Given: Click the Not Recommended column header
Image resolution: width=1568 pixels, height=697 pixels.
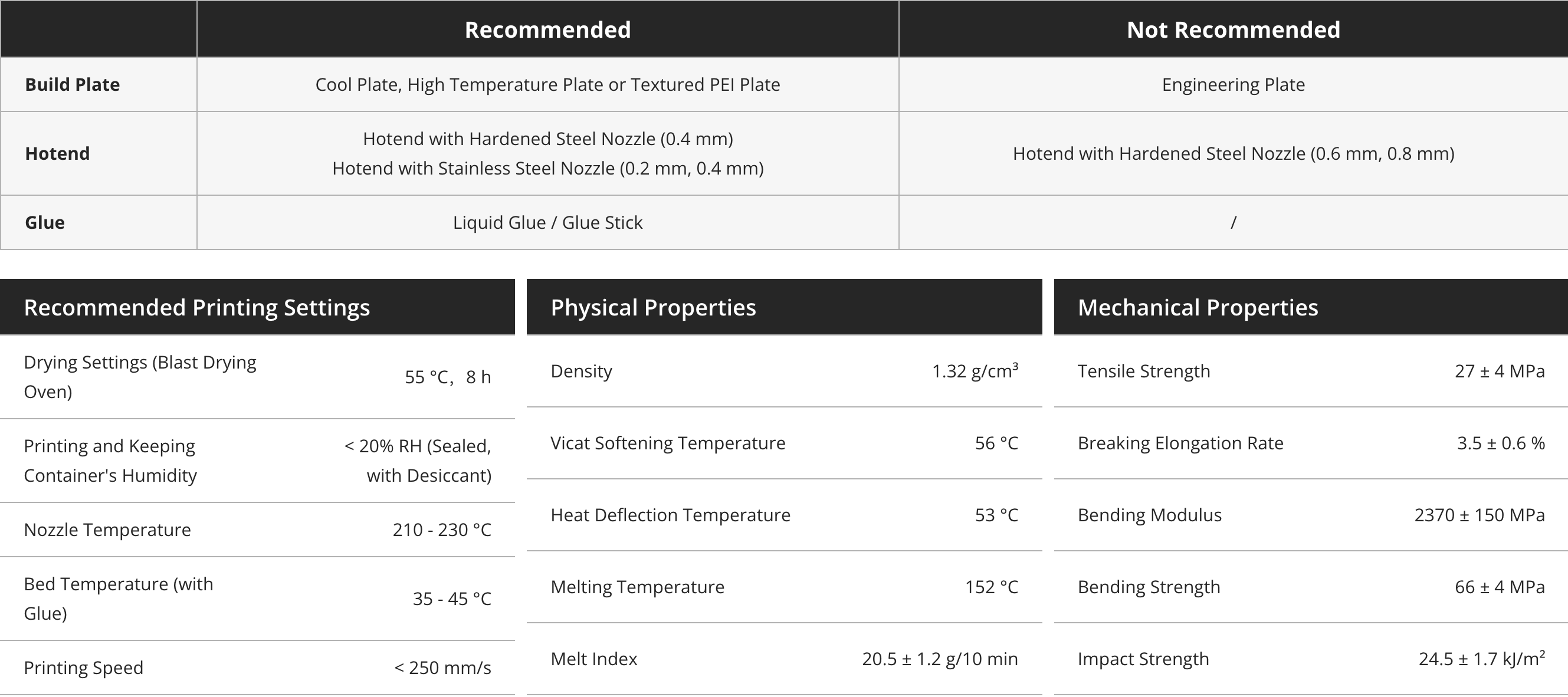Looking at the screenshot, I should 1233,29.
